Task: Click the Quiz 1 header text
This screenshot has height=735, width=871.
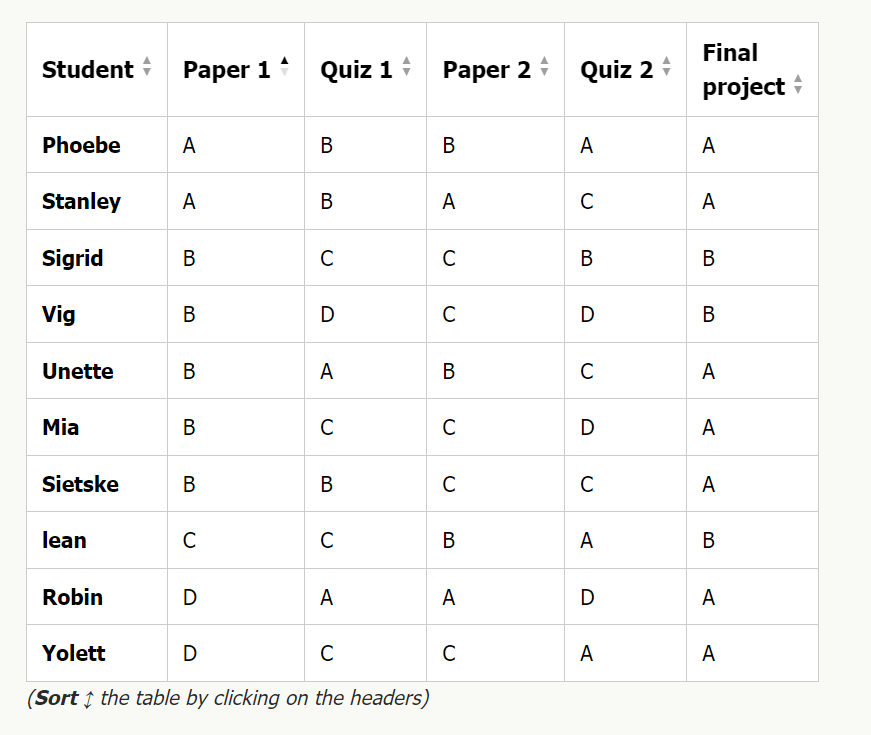Action: pos(356,70)
